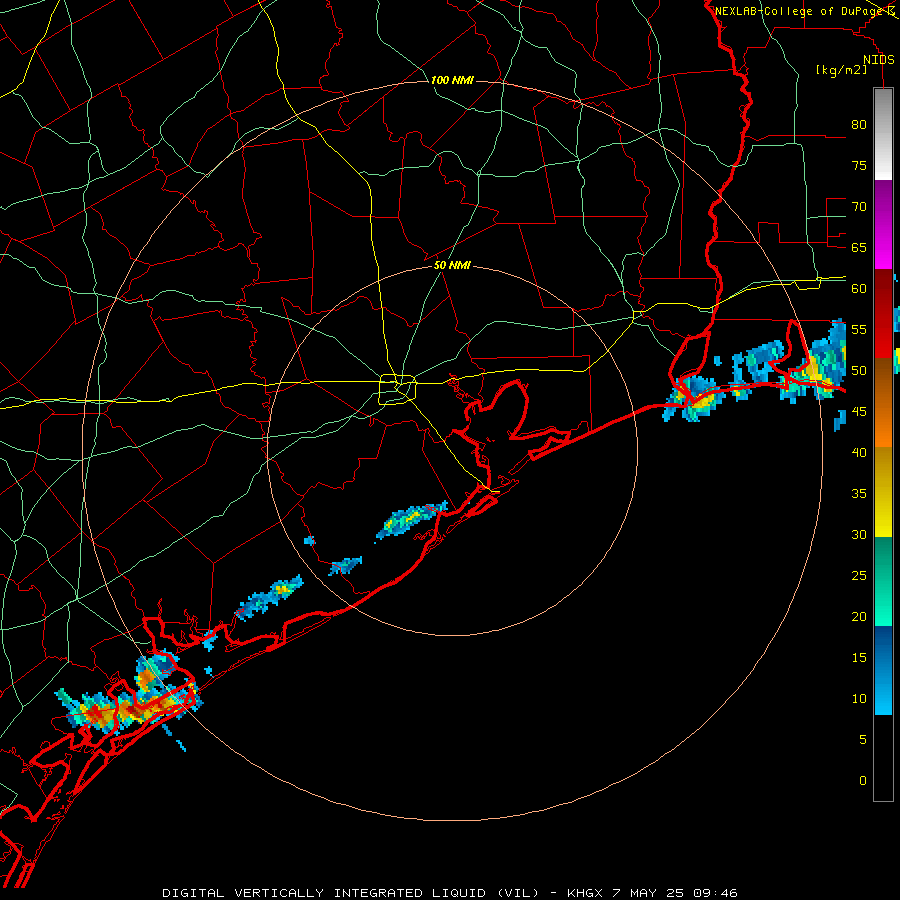Click the legend value 0
900x900 pixels.
point(862,781)
